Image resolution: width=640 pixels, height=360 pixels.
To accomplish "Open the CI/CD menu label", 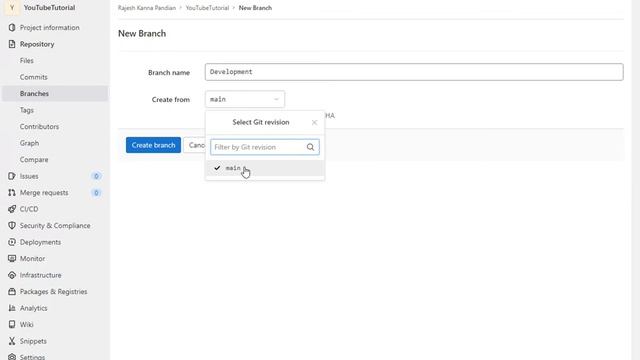I will pyautogui.click(x=29, y=209).
